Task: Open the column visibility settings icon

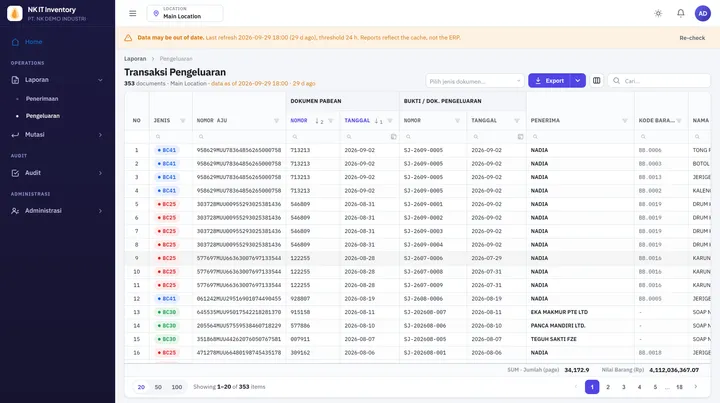Action: point(596,80)
